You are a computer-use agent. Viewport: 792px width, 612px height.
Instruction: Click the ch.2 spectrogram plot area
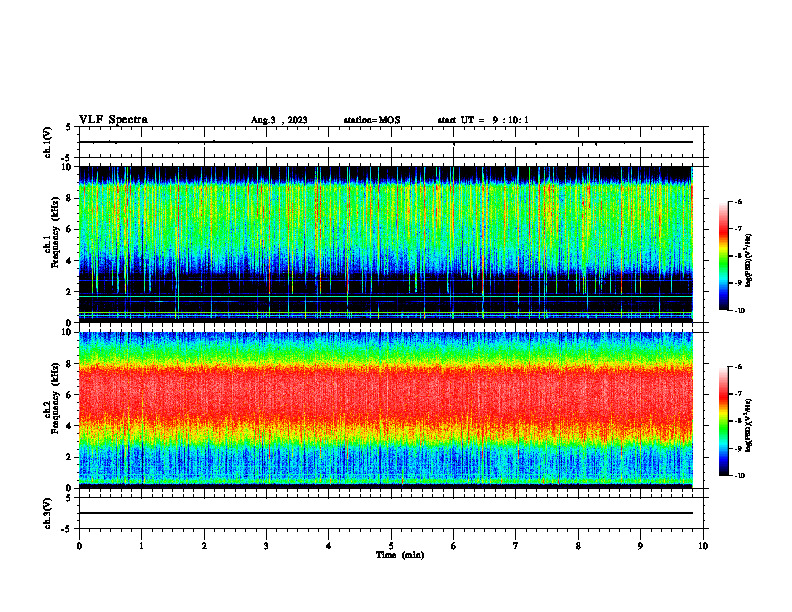point(386,410)
